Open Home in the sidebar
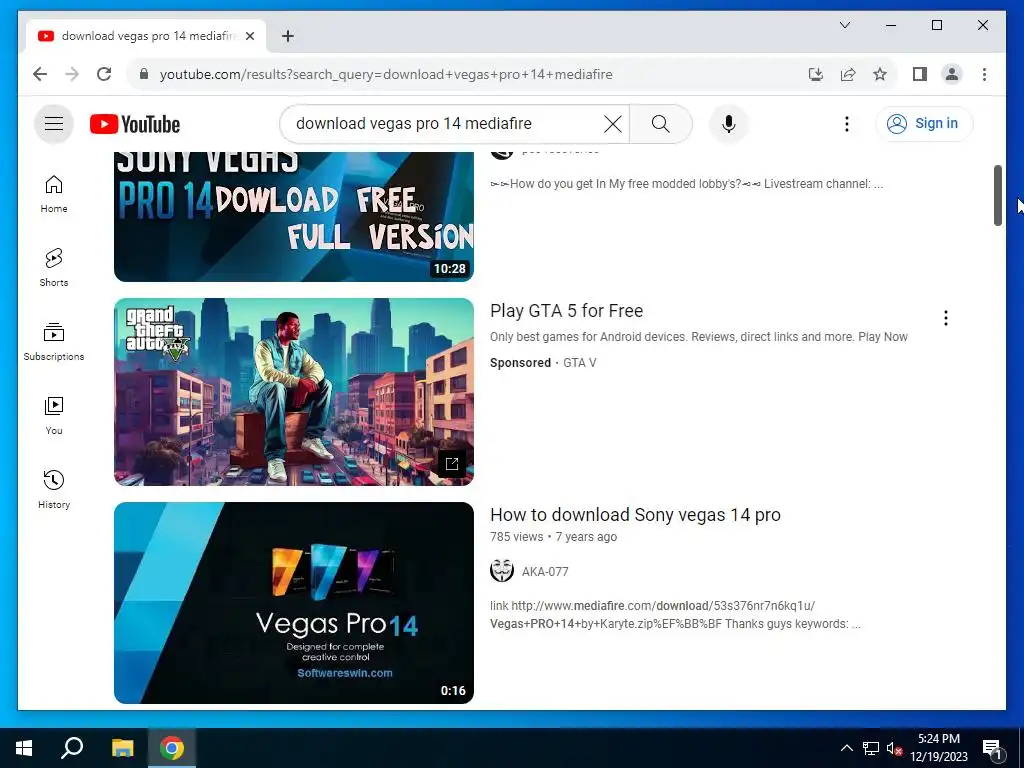The width and height of the screenshot is (1024, 768). tap(54, 194)
